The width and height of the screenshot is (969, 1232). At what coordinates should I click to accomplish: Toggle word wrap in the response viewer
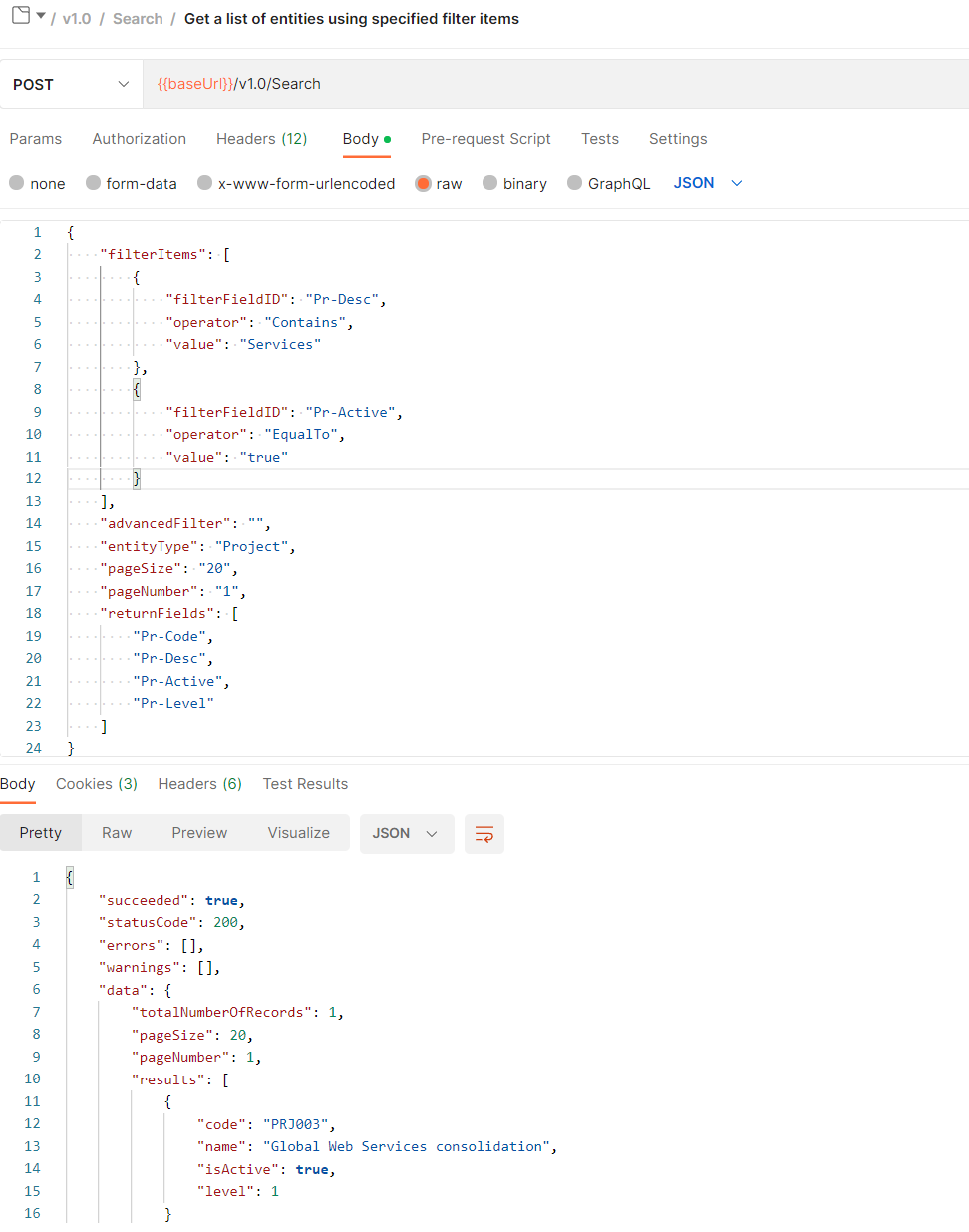coord(484,833)
